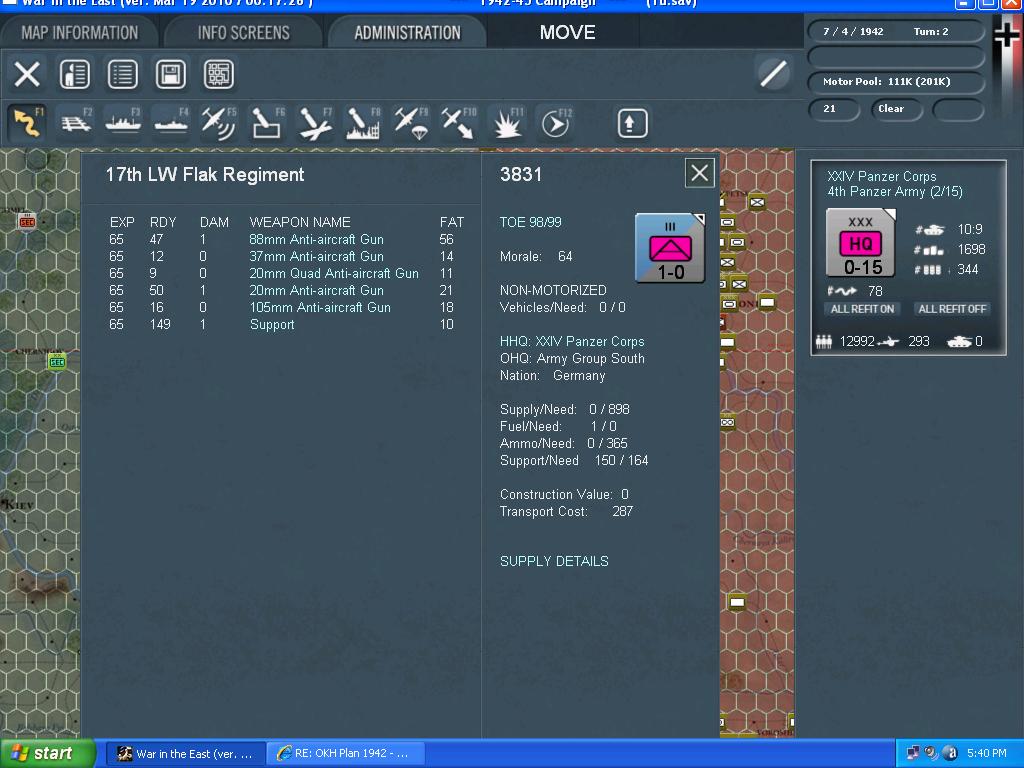Select the F7 bomb airfield mode icon
Screen dimensions: 1024x768
click(x=315, y=122)
